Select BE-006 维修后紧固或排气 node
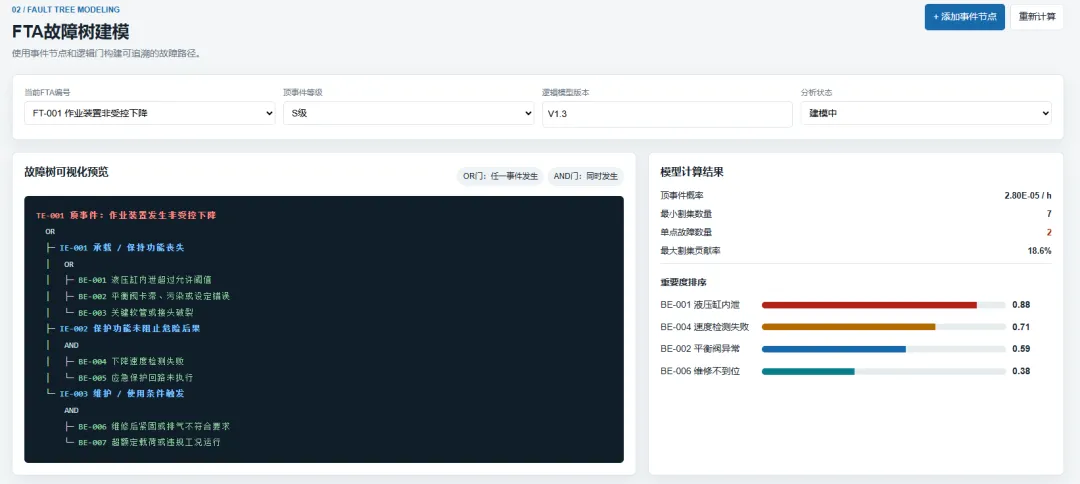1080x484 pixels. (154, 426)
